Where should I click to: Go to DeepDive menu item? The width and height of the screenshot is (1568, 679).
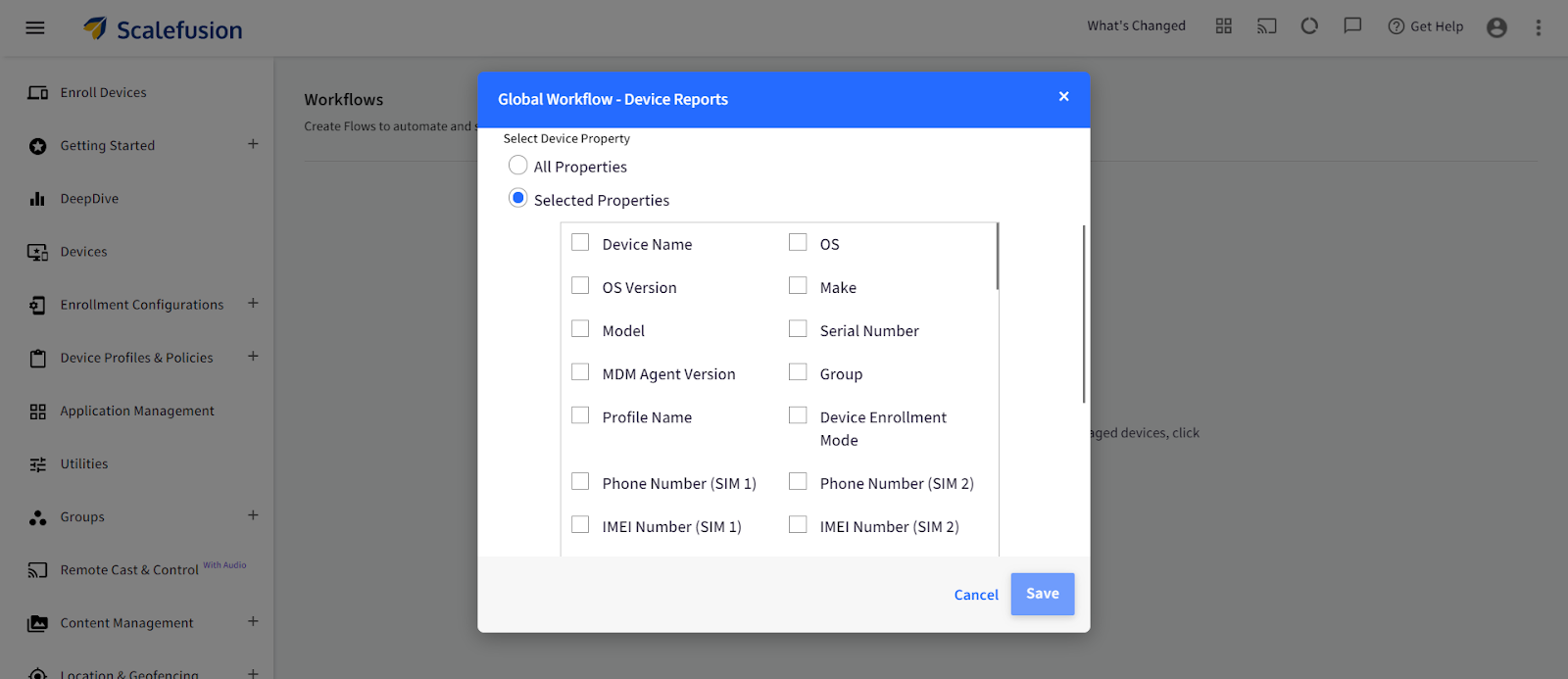[x=89, y=199]
